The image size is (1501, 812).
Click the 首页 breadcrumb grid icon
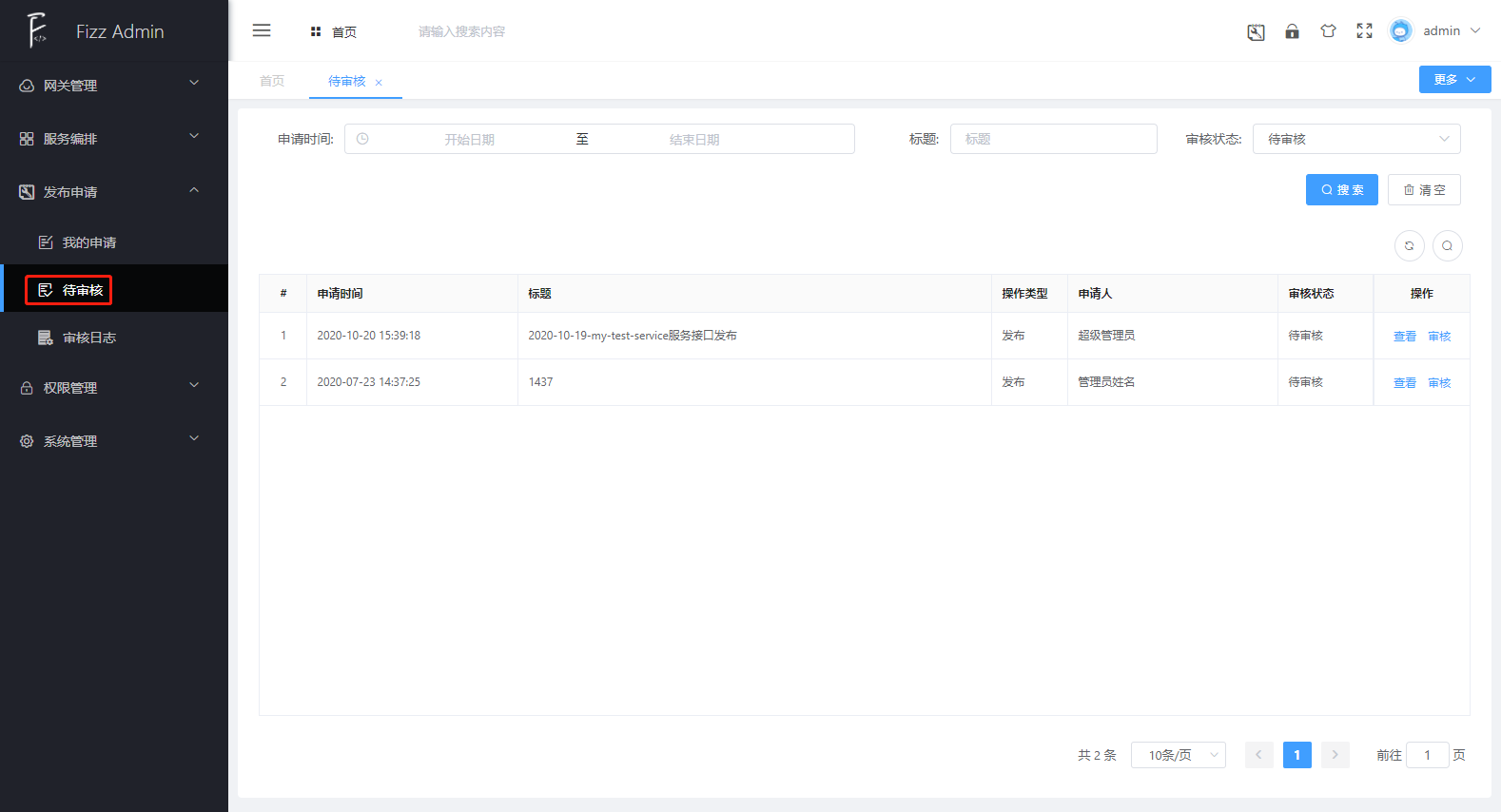click(316, 31)
